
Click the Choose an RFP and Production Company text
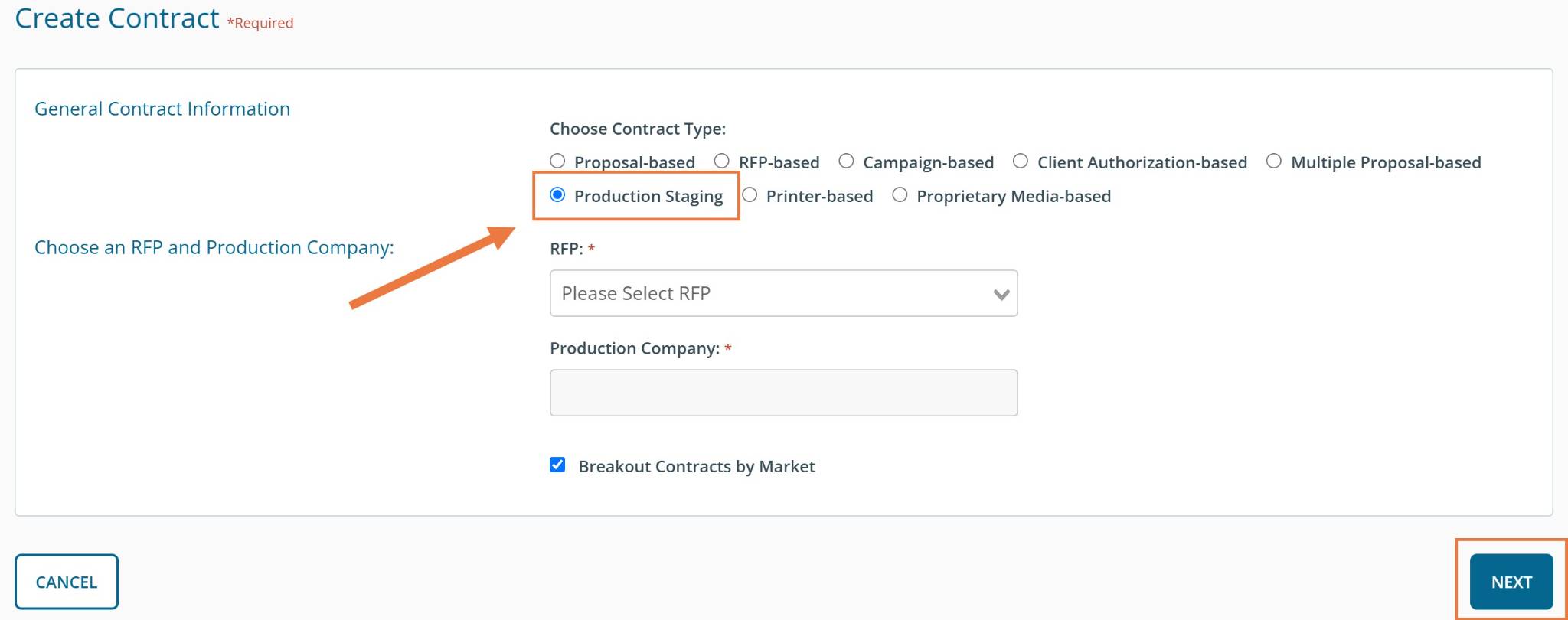point(214,247)
